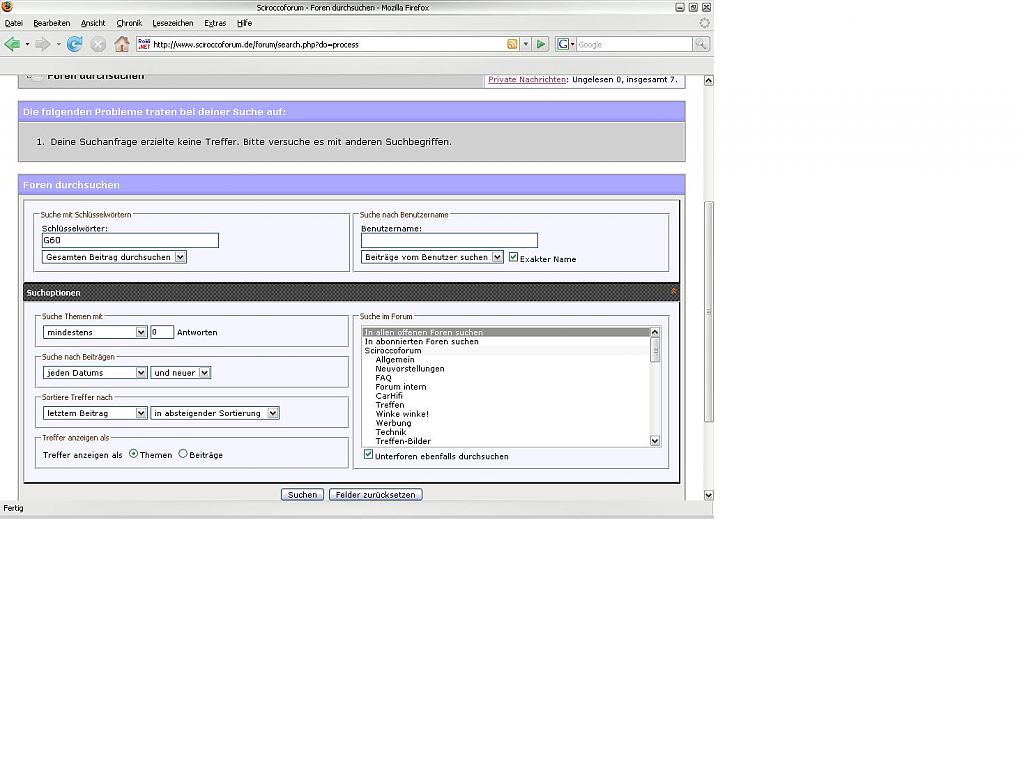Viewport: 1024px width, 768px height.
Task: Toggle the Exakter Name checkbox
Action: coord(514,257)
